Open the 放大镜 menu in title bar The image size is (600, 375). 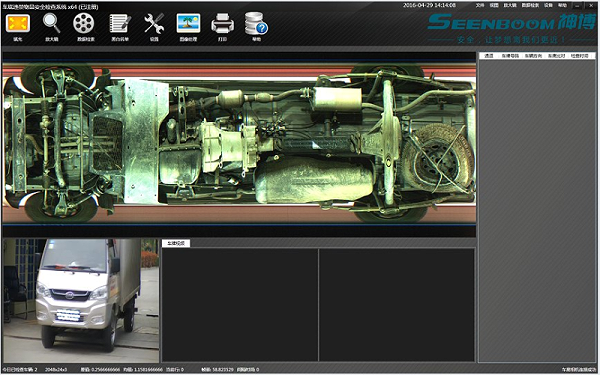[x=510, y=5]
